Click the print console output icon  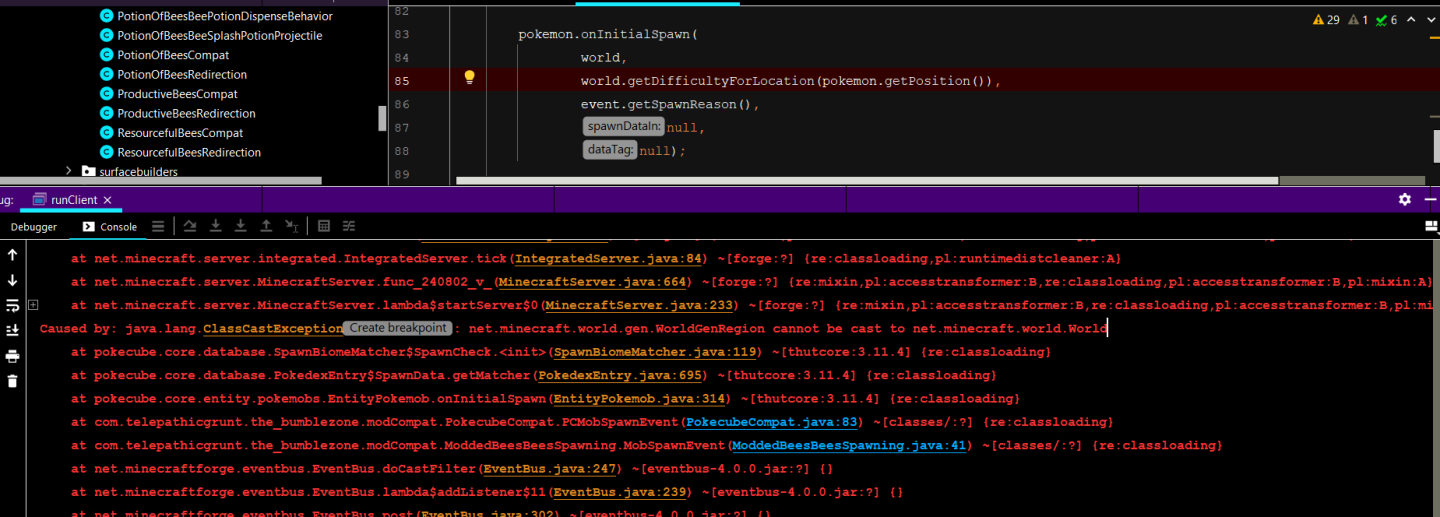(12, 356)
